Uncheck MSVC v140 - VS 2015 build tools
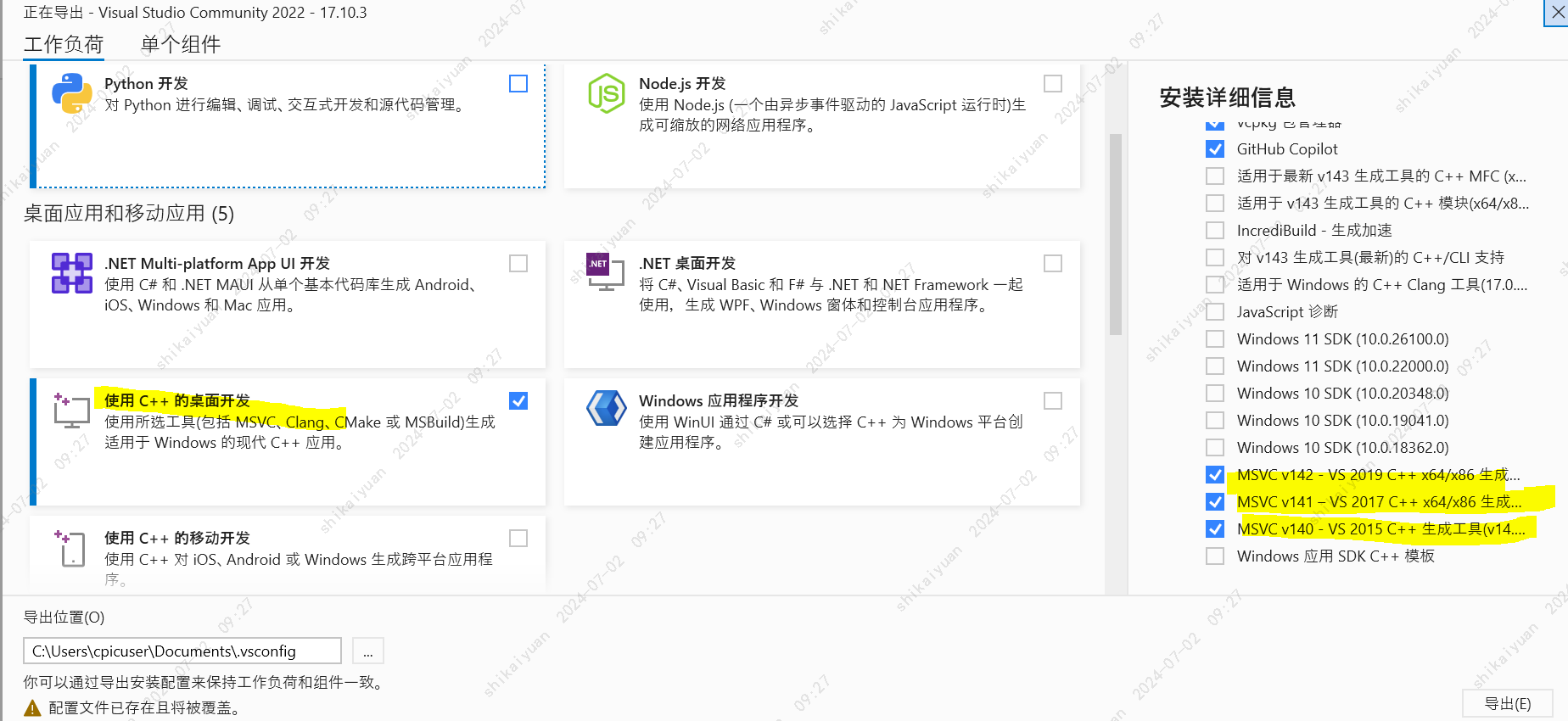The height and width of the screenshot is (721, 1568). pos(1215,529)
